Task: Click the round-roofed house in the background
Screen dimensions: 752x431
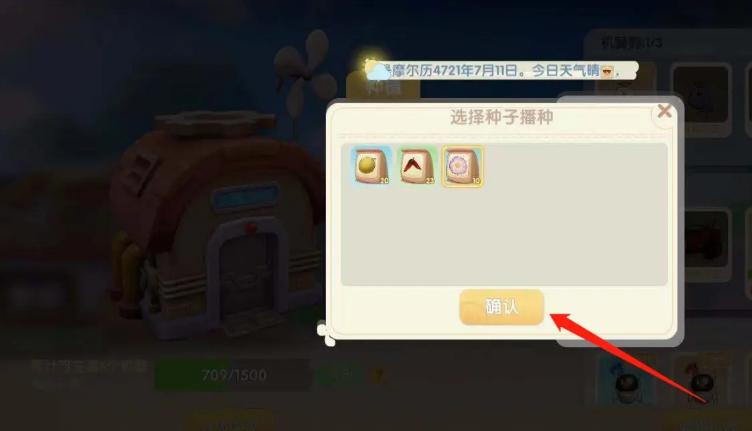Action: [x=217, y=225]
